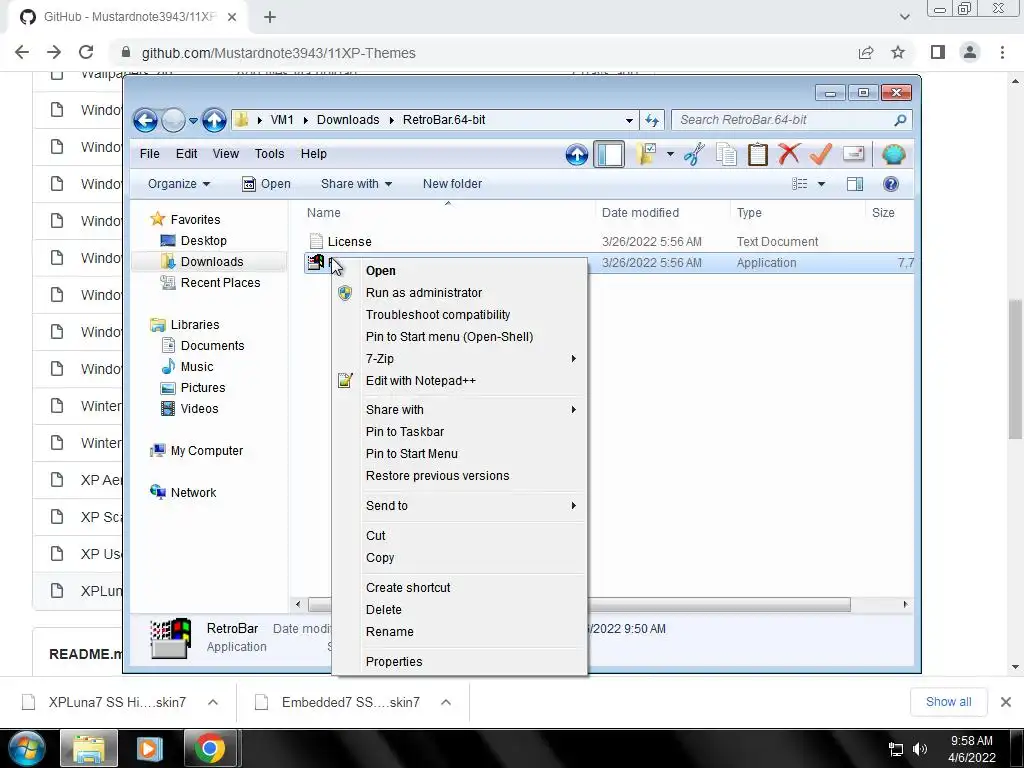The width and height of the screenshot is (1024, 768).
Task: Click the Chrome share page icon
Action: pos(866,52)
